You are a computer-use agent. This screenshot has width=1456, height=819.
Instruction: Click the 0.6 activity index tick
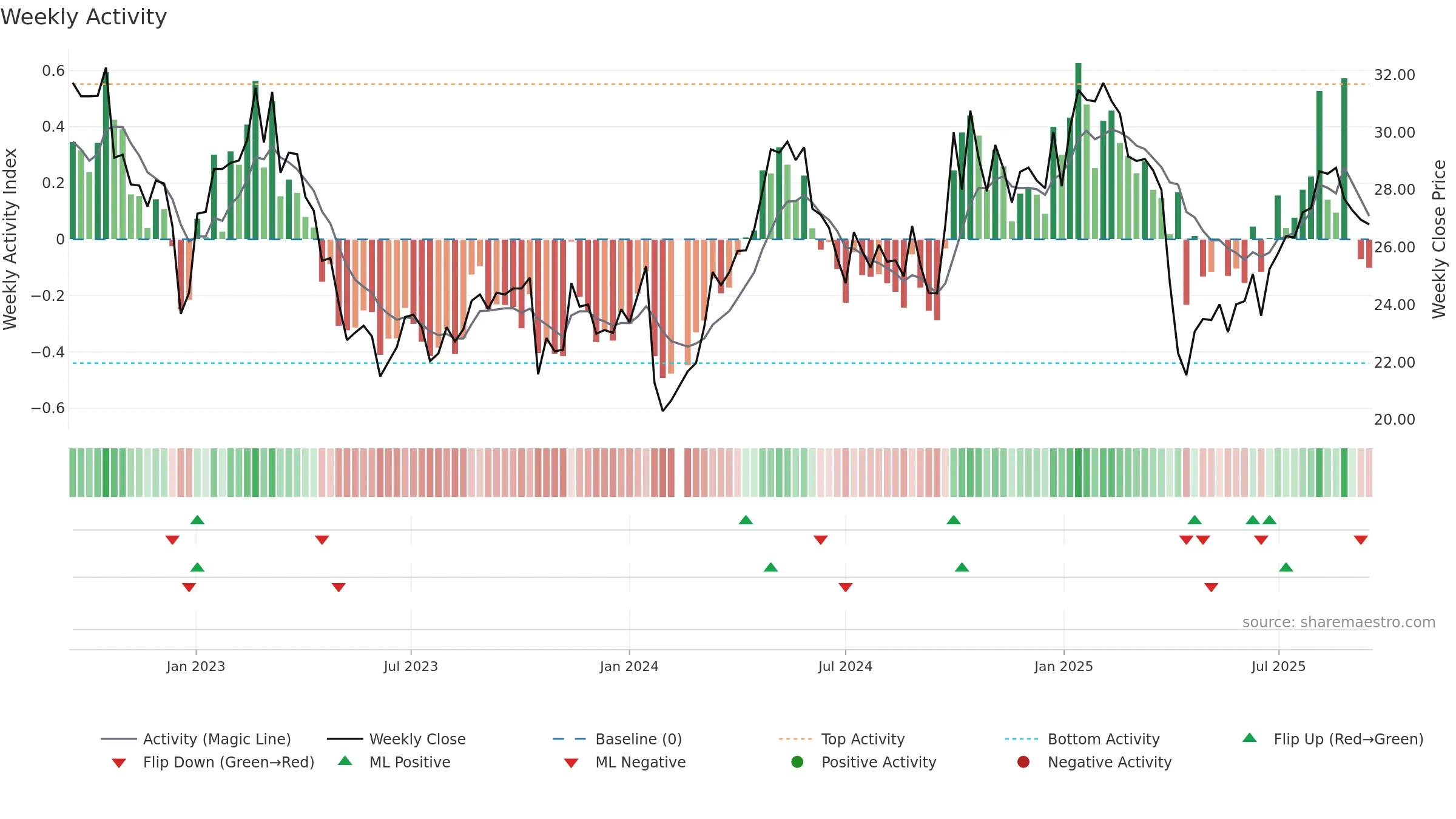[x=53, y=71]
